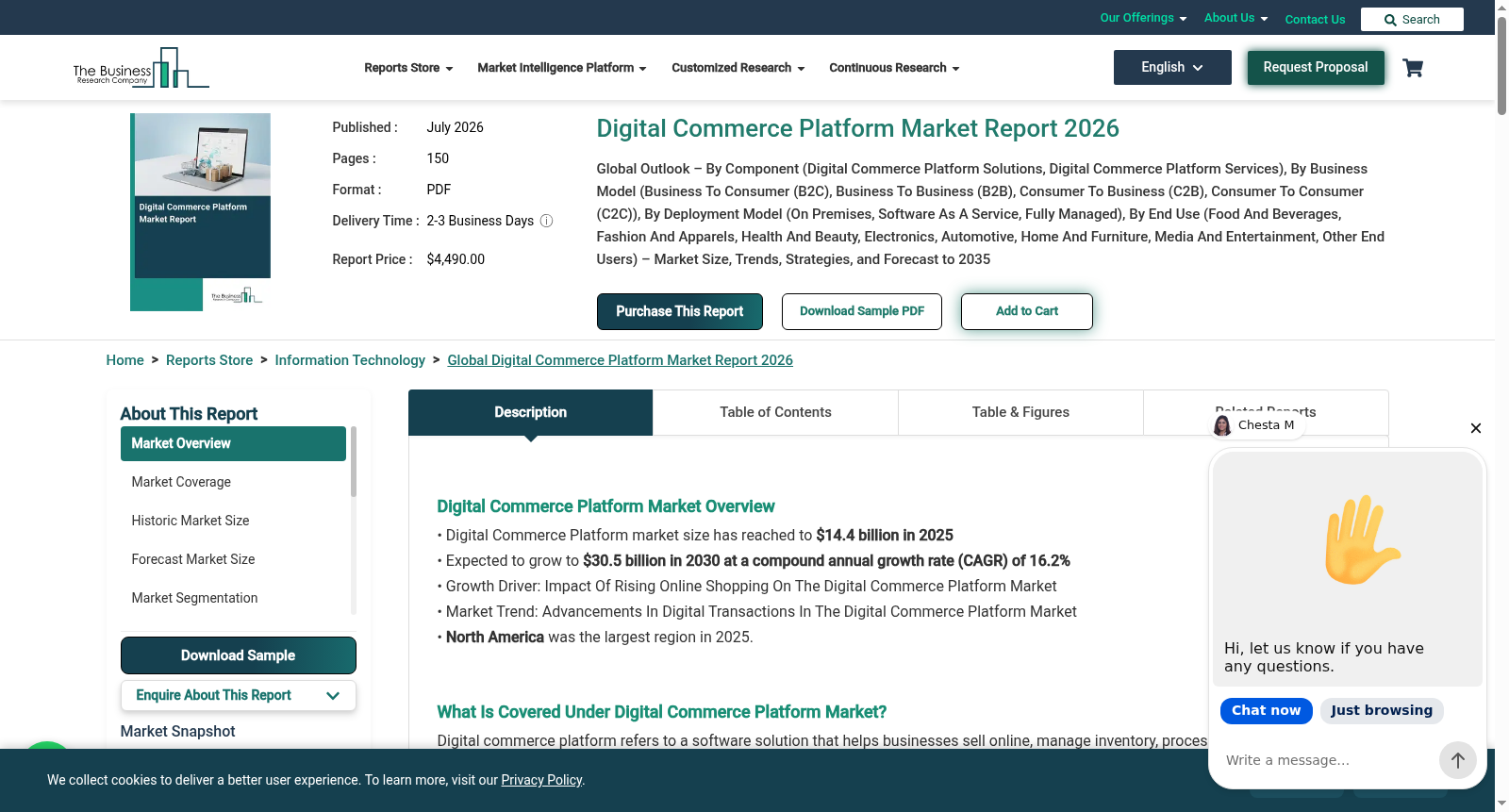
Task: Open the Market Intelligence Platform dropdown
Action: pyautogui.click(x=561, y=68)
